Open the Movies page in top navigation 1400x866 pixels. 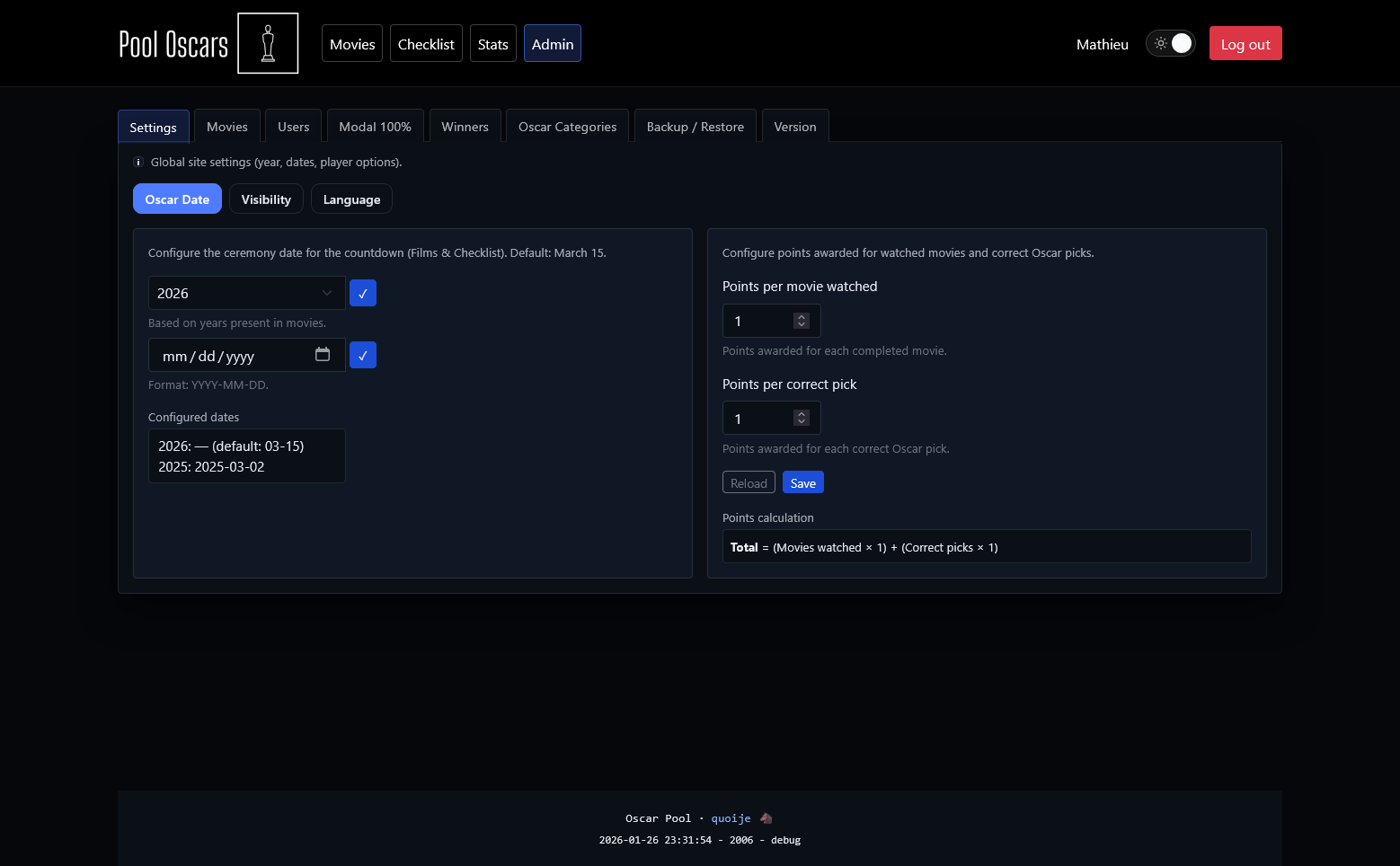352,43
